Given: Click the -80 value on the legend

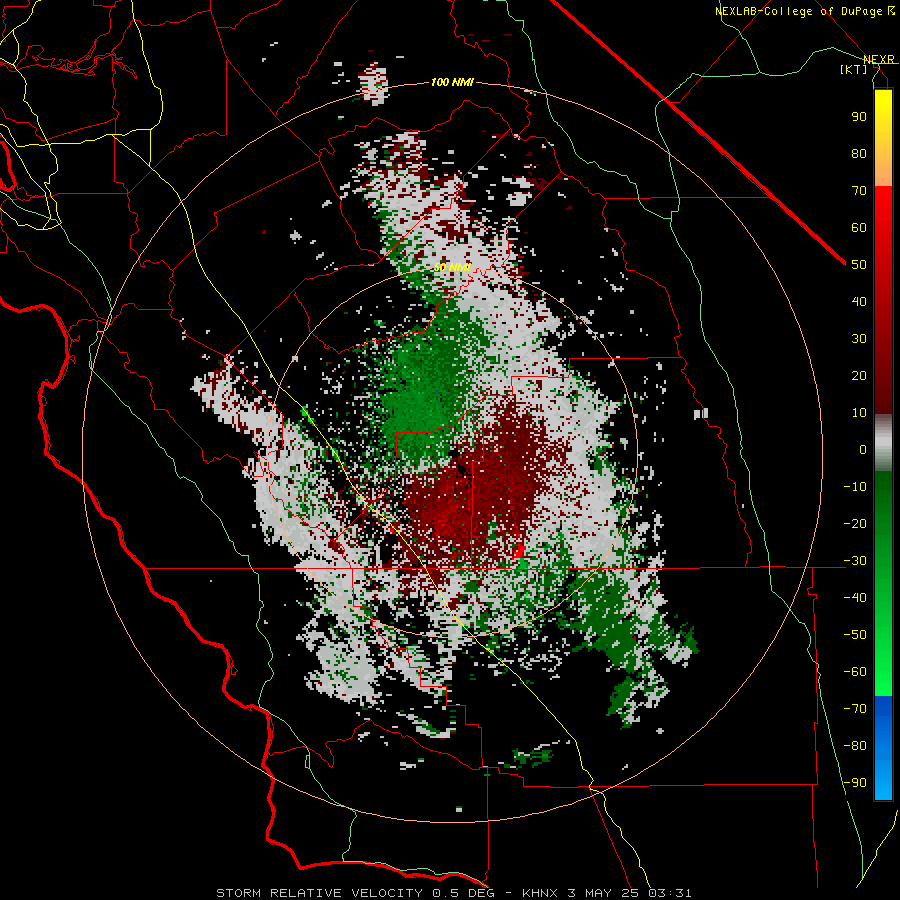Looking at the screenshot, I should pyautogui.click(x=855, y=746).
